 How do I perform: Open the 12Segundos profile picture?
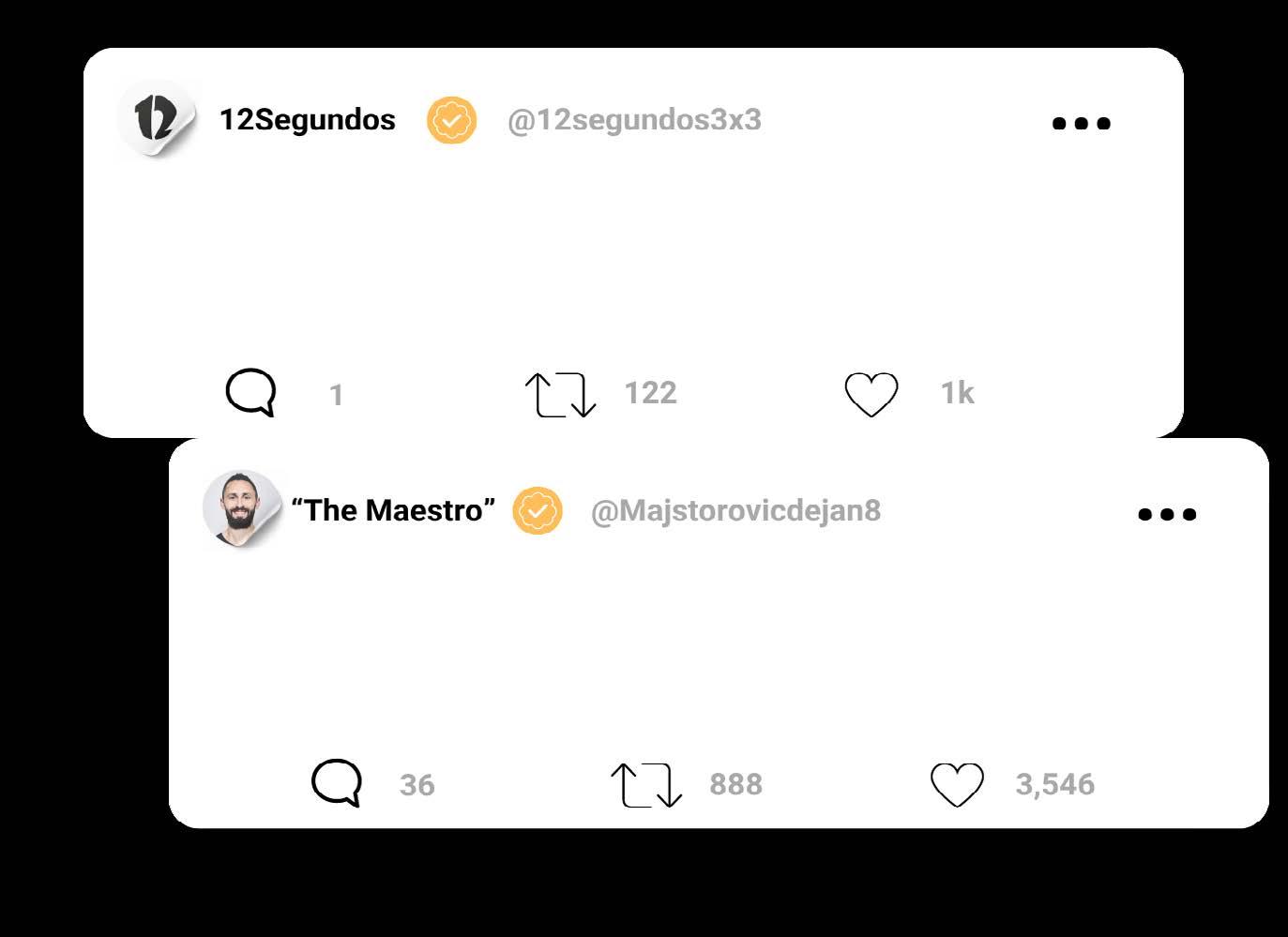click(157, 119)
